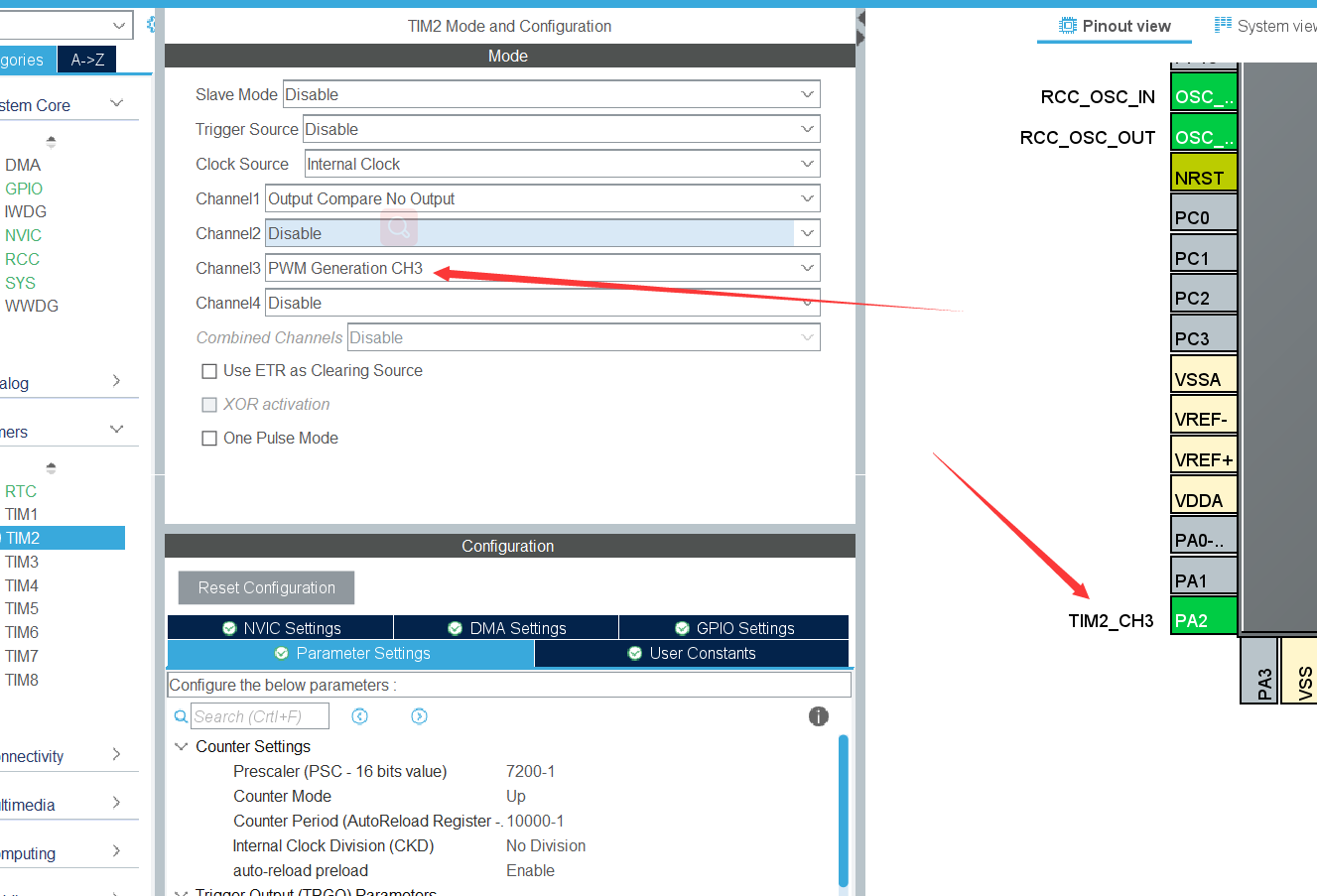The height and width of the screenshot is (896, 1317).
Task: Toggle Use ETR as Clearing Source checkbox
Action: coord(209,371)
